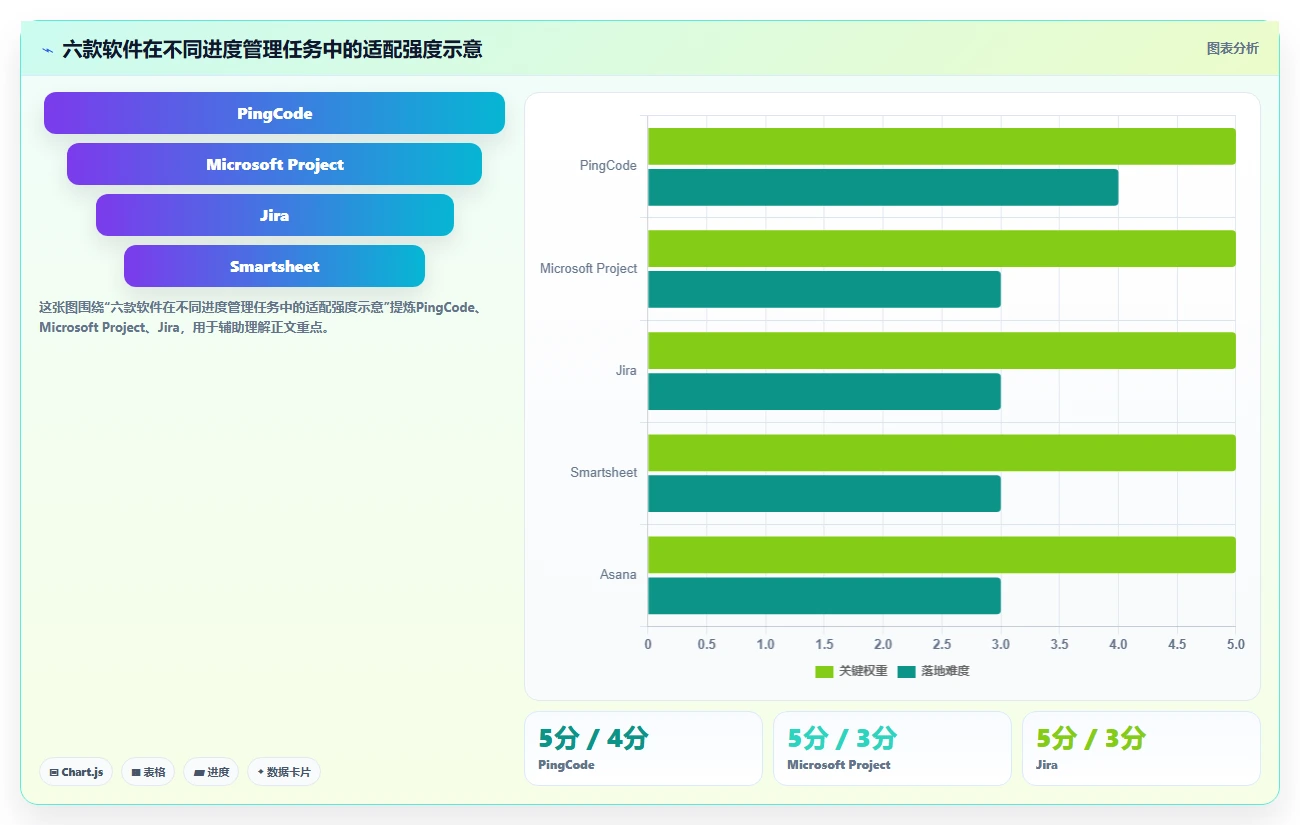Click the 进度 tag chip
The image size is (1300, 825).
[211, 772]
